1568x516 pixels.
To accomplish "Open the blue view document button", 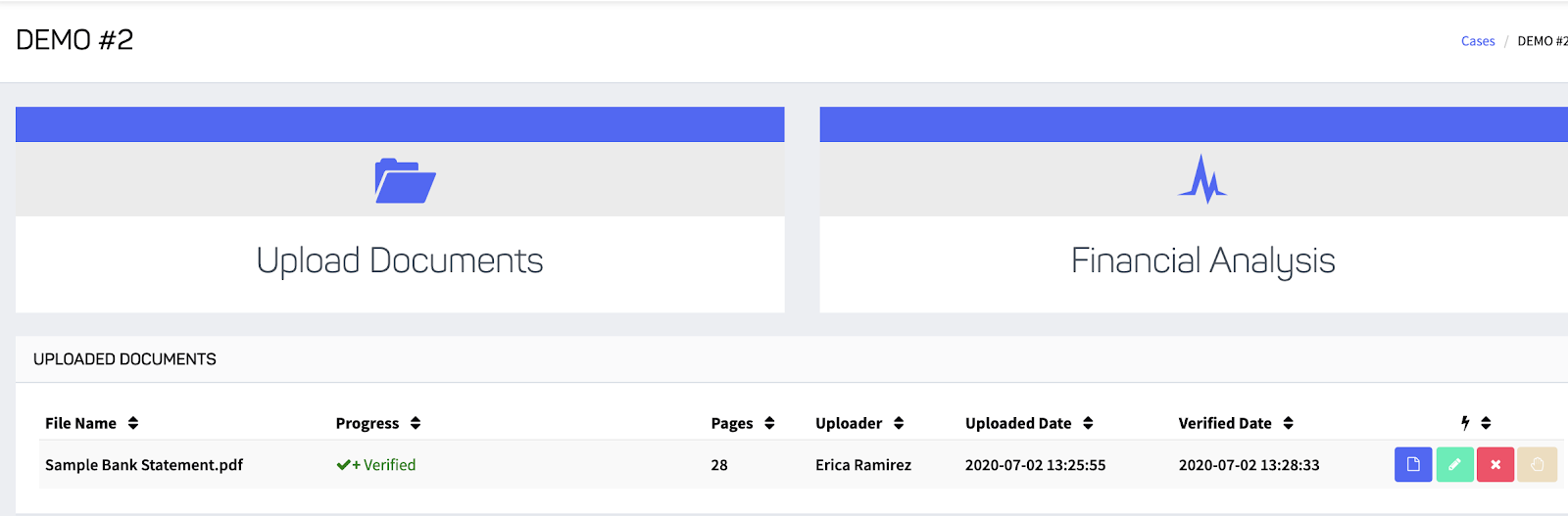I will point(1413,464).
